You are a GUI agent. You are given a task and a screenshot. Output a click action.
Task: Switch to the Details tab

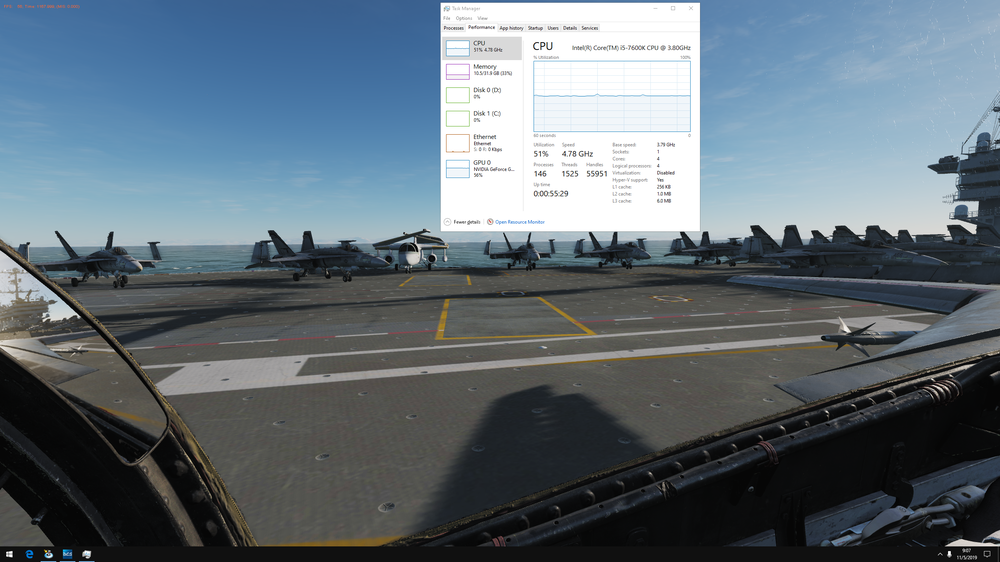click(570, 28)
